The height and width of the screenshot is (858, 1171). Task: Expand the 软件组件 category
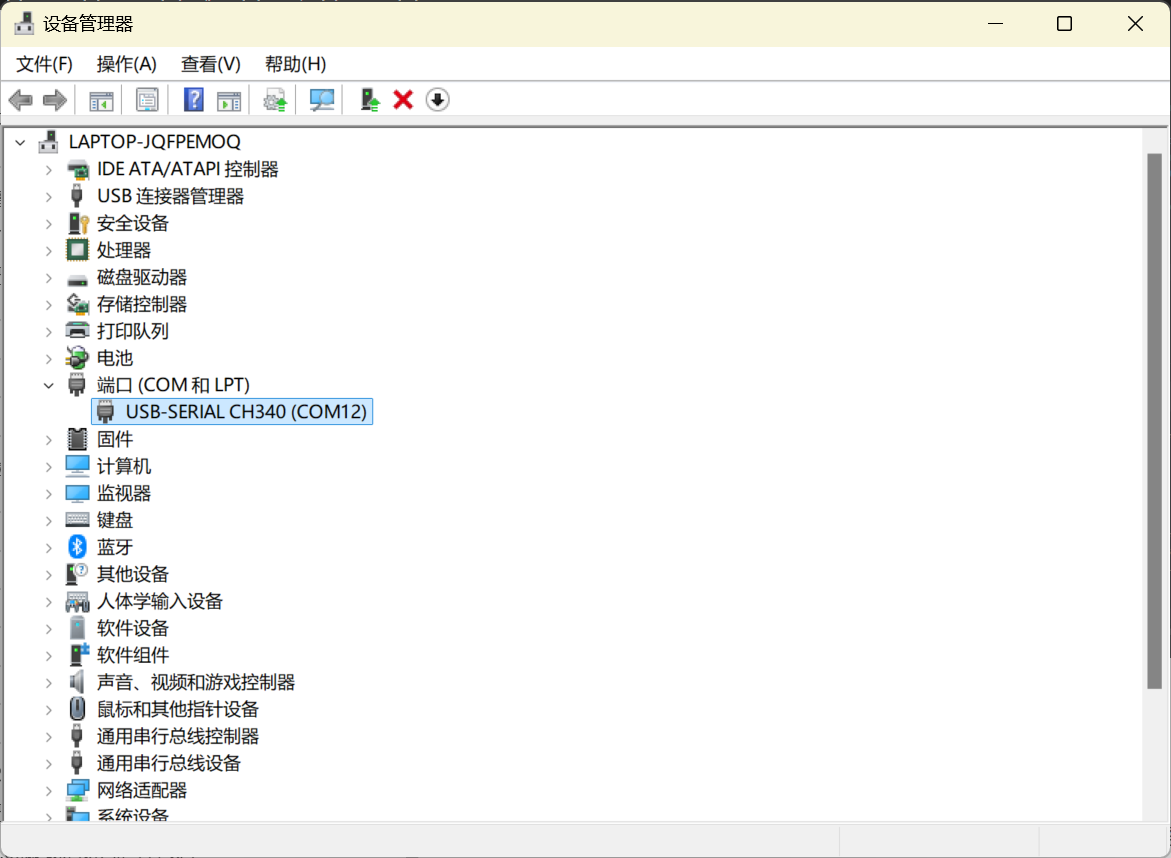pos(49,656)
